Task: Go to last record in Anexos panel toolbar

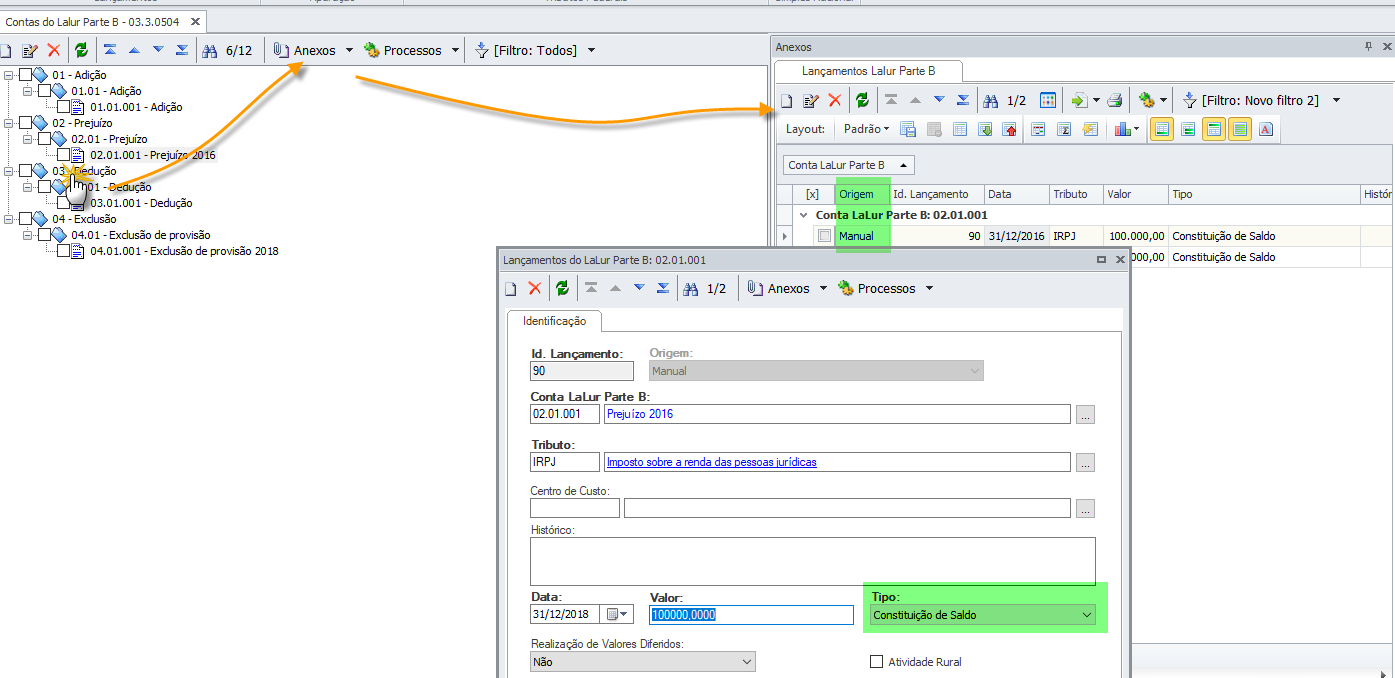Action: coord(963,100)
